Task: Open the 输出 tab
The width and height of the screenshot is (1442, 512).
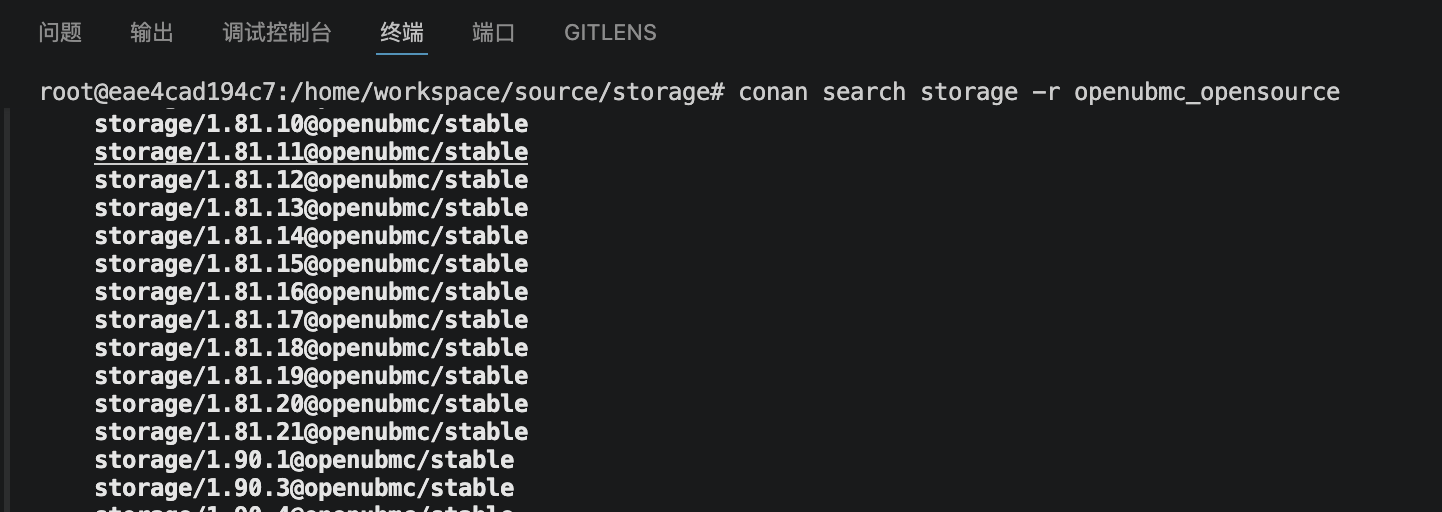Action: (152, 32)
